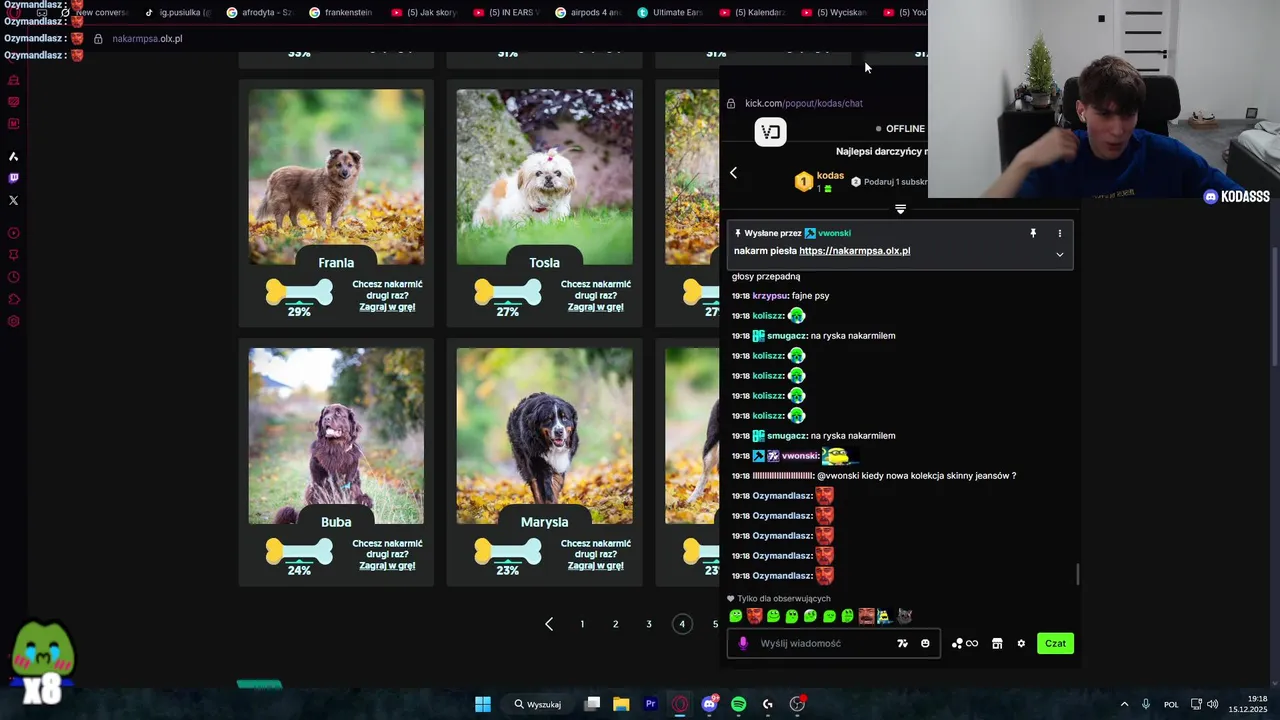Image resolution: width=1280 pixels, height=720 pixels.
Task: Click 'Zagraj w grę!' under Buba
Action: [x=387, y=566]
